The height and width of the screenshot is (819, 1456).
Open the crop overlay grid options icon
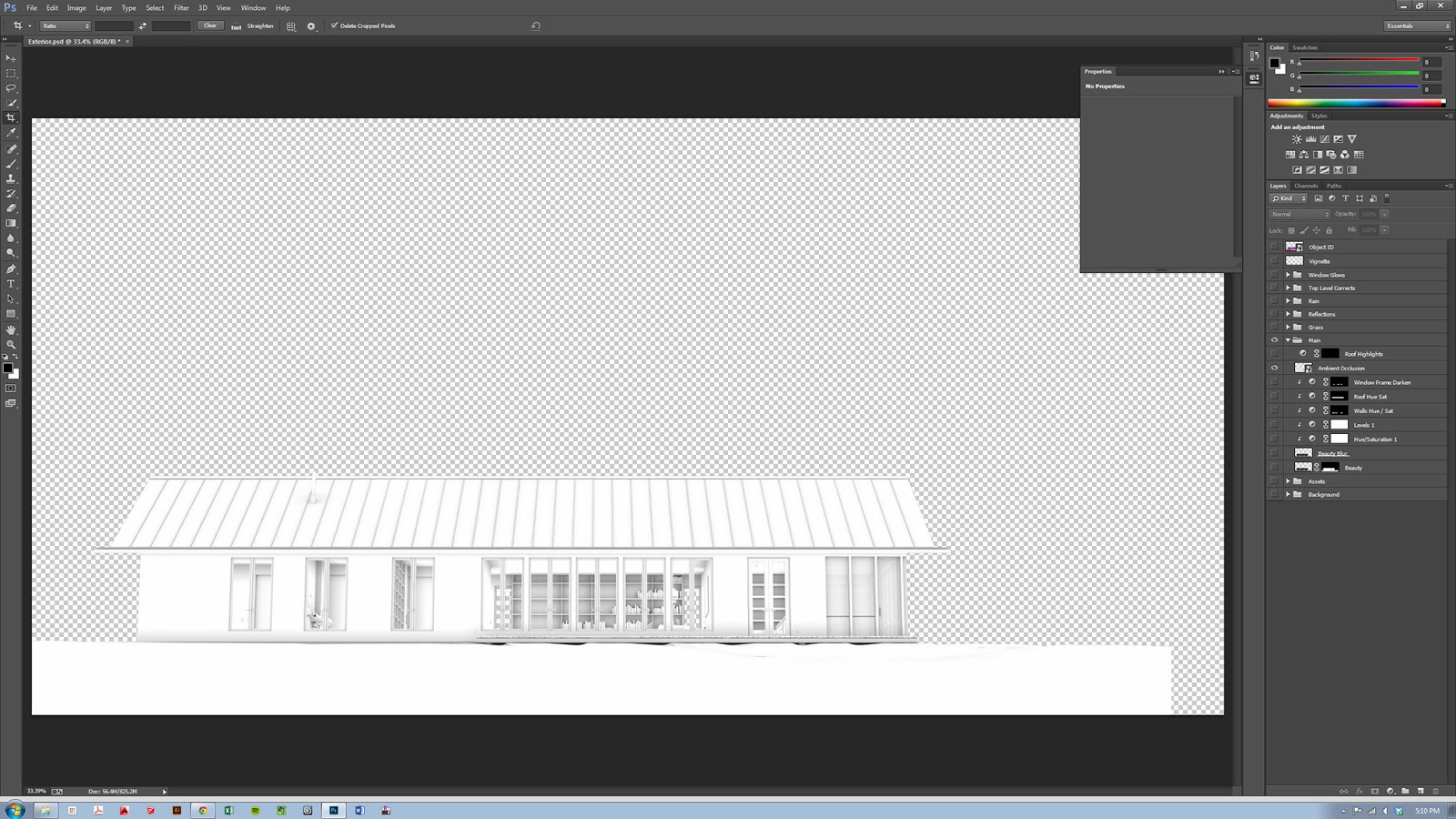289,25
